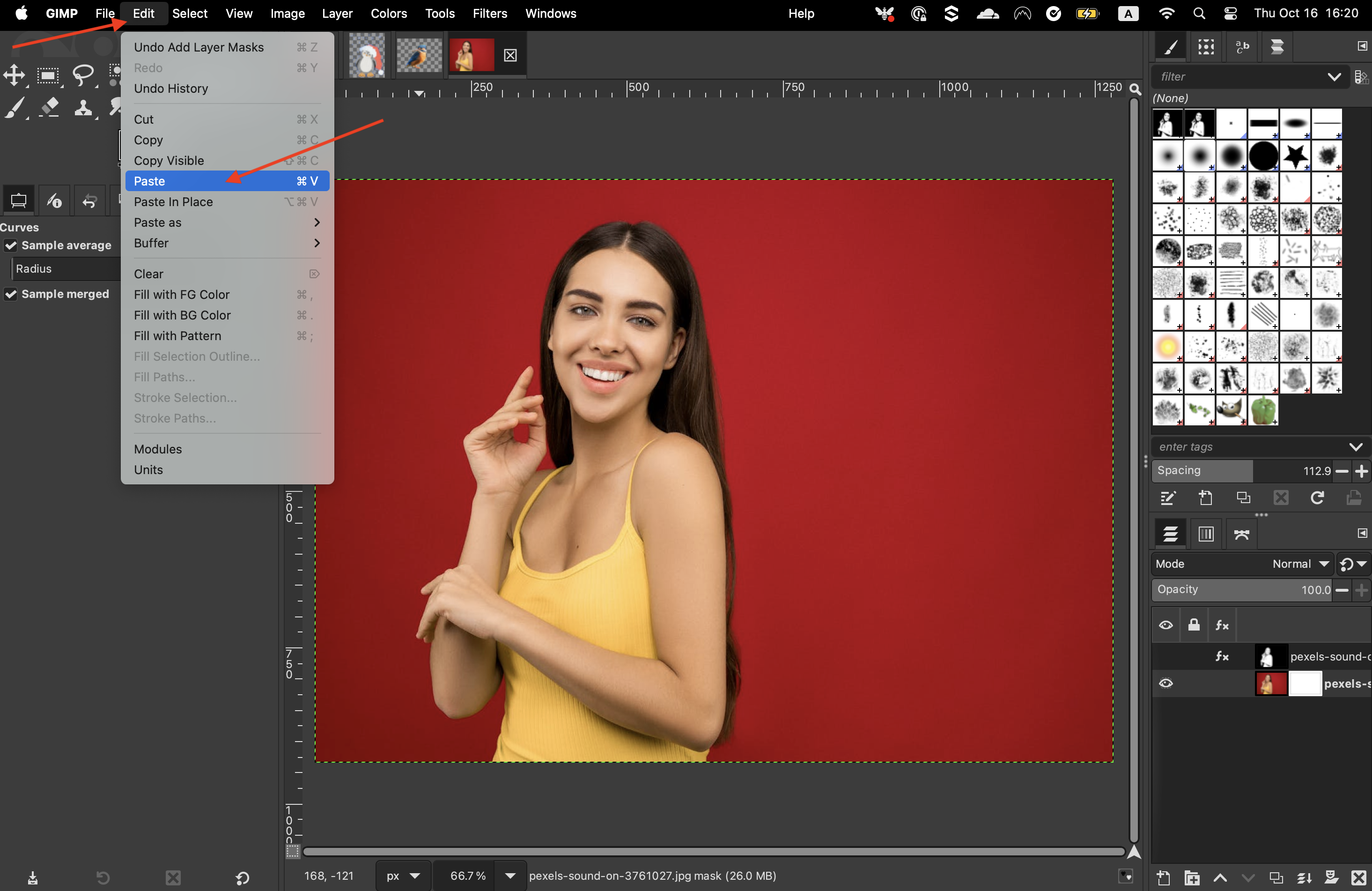Click Fill with FG Color
This screenshot has width=1372, height=891.
(182, 295)
